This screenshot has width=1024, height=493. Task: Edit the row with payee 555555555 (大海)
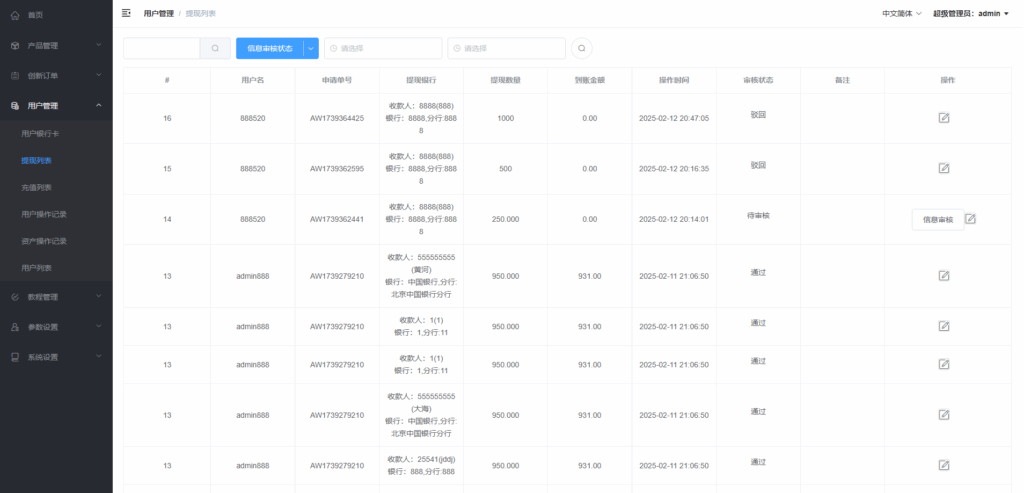click(x=944, y=415)
